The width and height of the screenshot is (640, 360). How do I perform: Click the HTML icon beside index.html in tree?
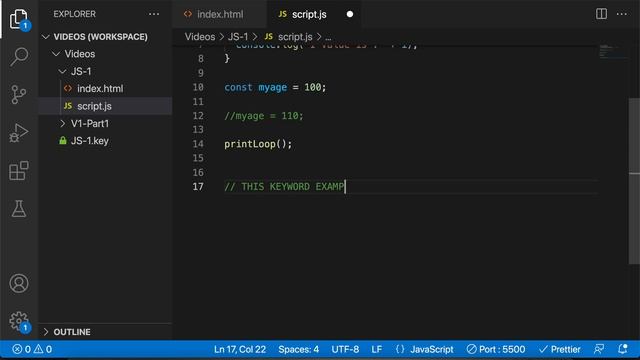point(68,89)
